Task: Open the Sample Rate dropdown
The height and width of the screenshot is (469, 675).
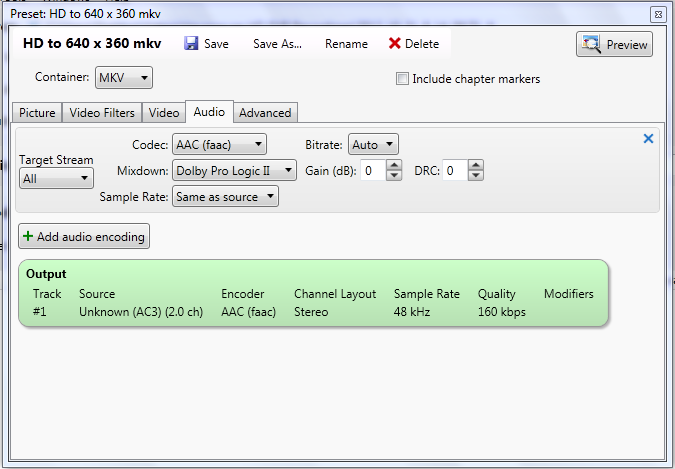Action: (225, 196)
